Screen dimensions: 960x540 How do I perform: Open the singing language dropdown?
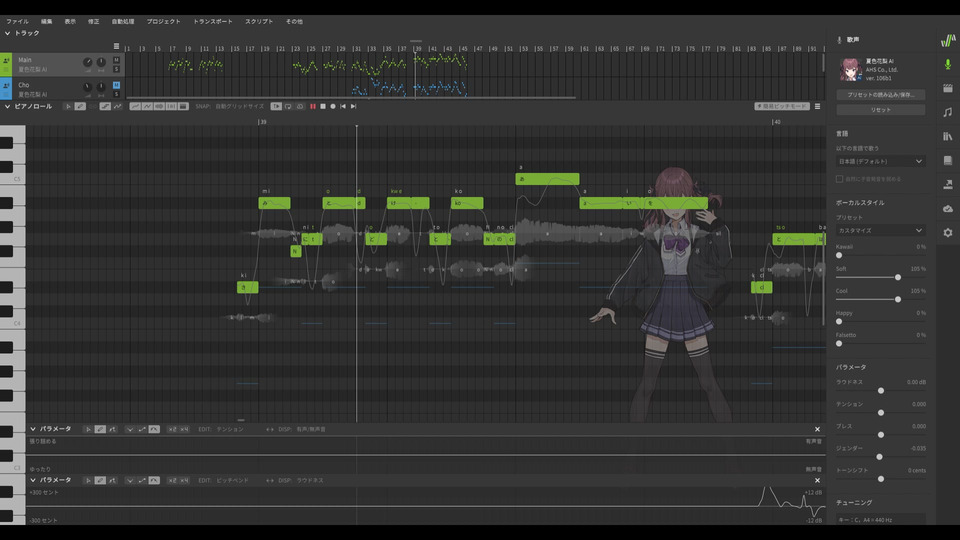click(x=880, y=162)
